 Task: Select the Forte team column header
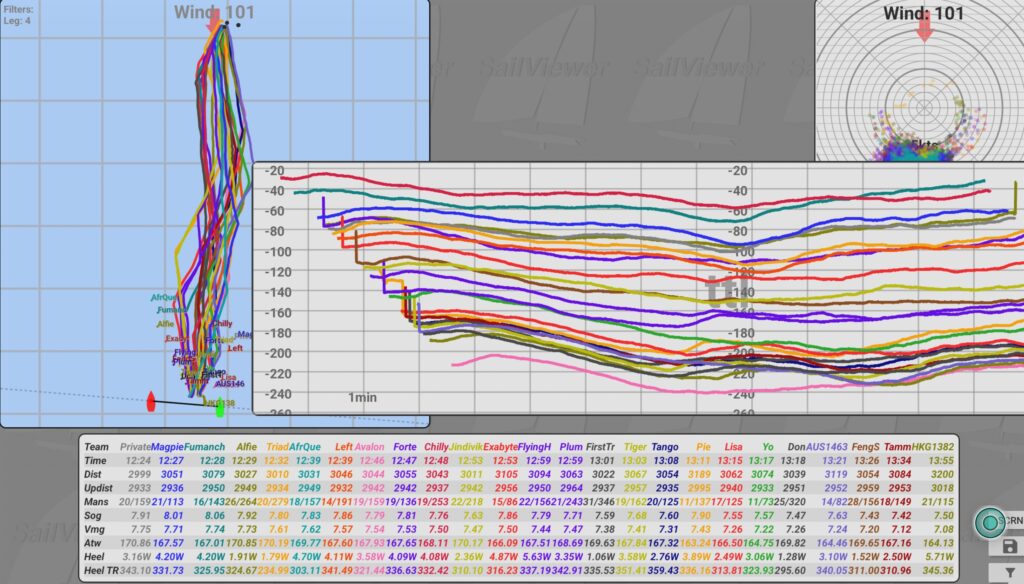405,447
